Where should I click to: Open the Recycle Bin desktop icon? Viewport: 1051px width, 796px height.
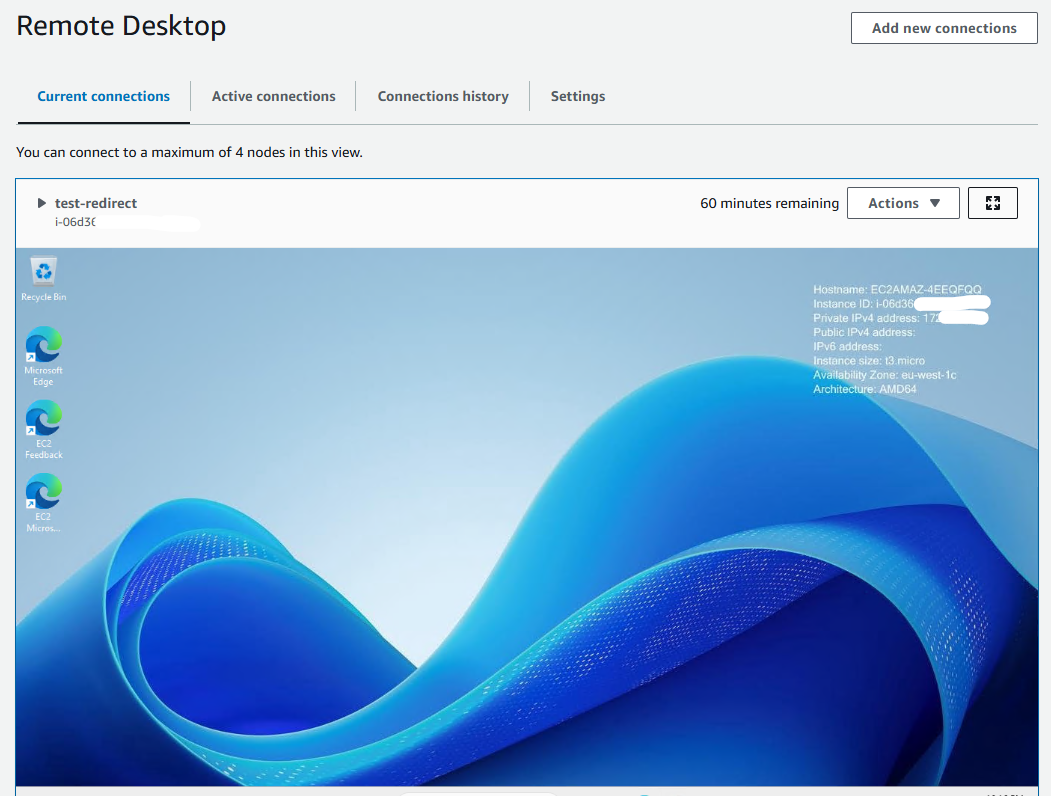pyautogui.click(x=43, y=274)
